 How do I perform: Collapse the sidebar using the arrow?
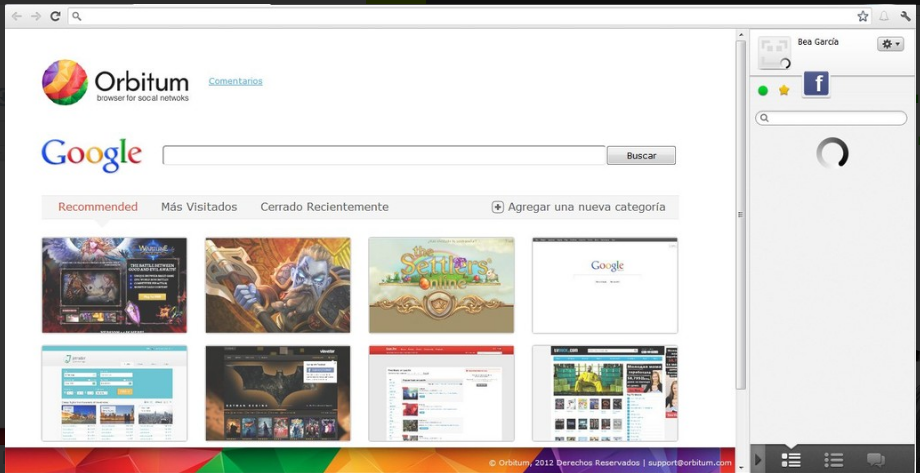click(757, 460)
